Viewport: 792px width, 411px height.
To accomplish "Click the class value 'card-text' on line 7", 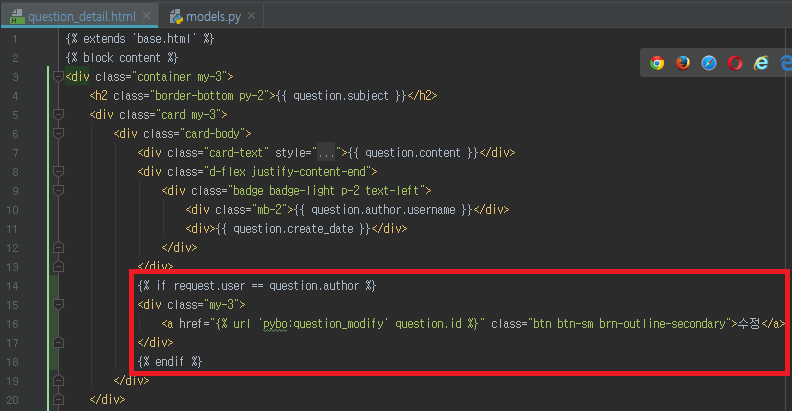I will click(236, 153).
